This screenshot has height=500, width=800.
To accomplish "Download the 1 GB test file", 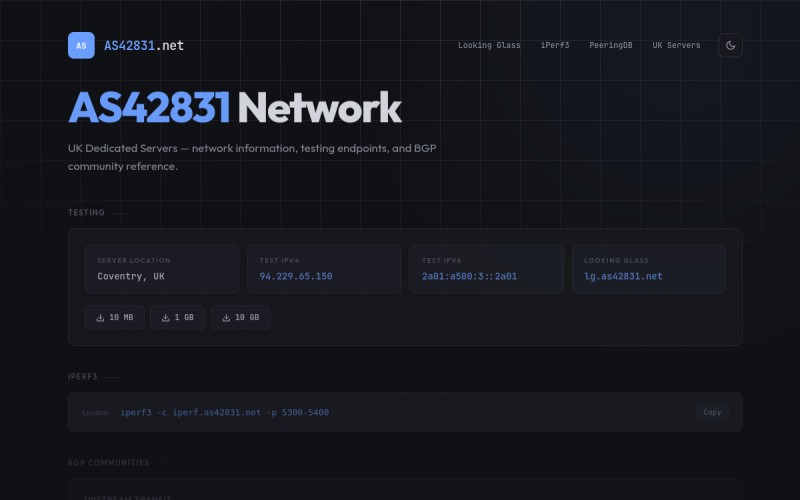I will tap(178, 317).
